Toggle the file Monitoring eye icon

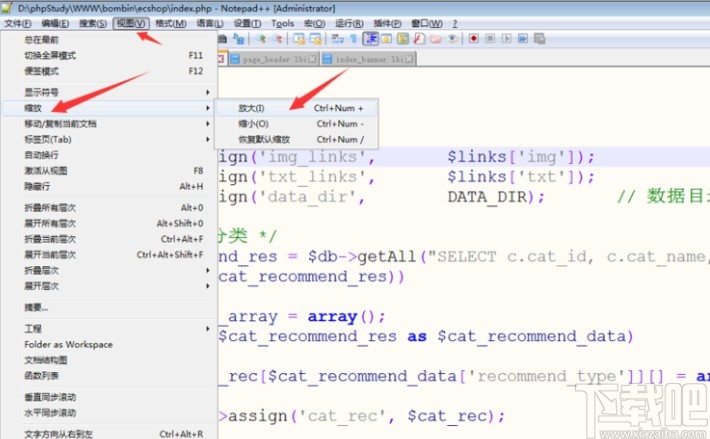point(452,38)
